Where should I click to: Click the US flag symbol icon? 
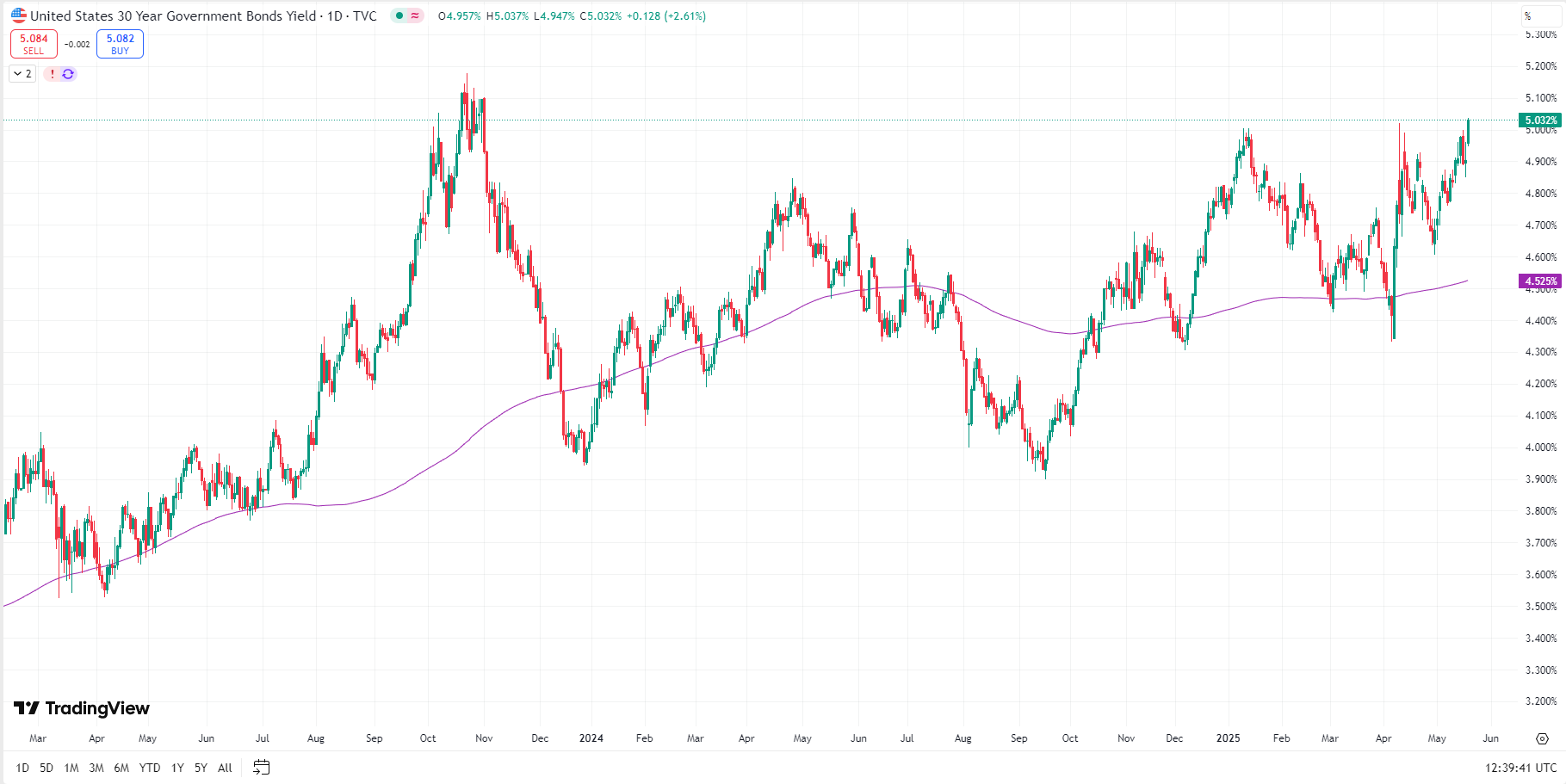tap(19, 15)
